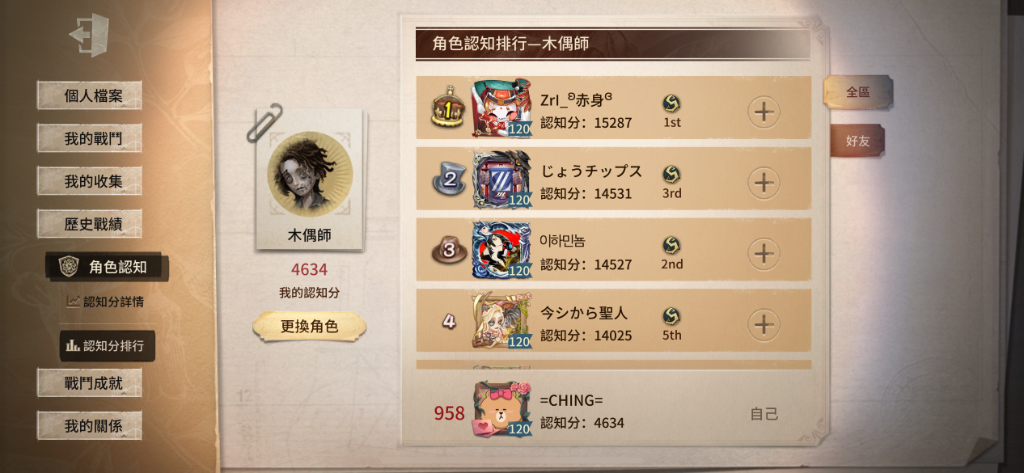Collapse the 角色認知 section
The height and width of the screenshot is (473, 1024).
coord(107,267)
